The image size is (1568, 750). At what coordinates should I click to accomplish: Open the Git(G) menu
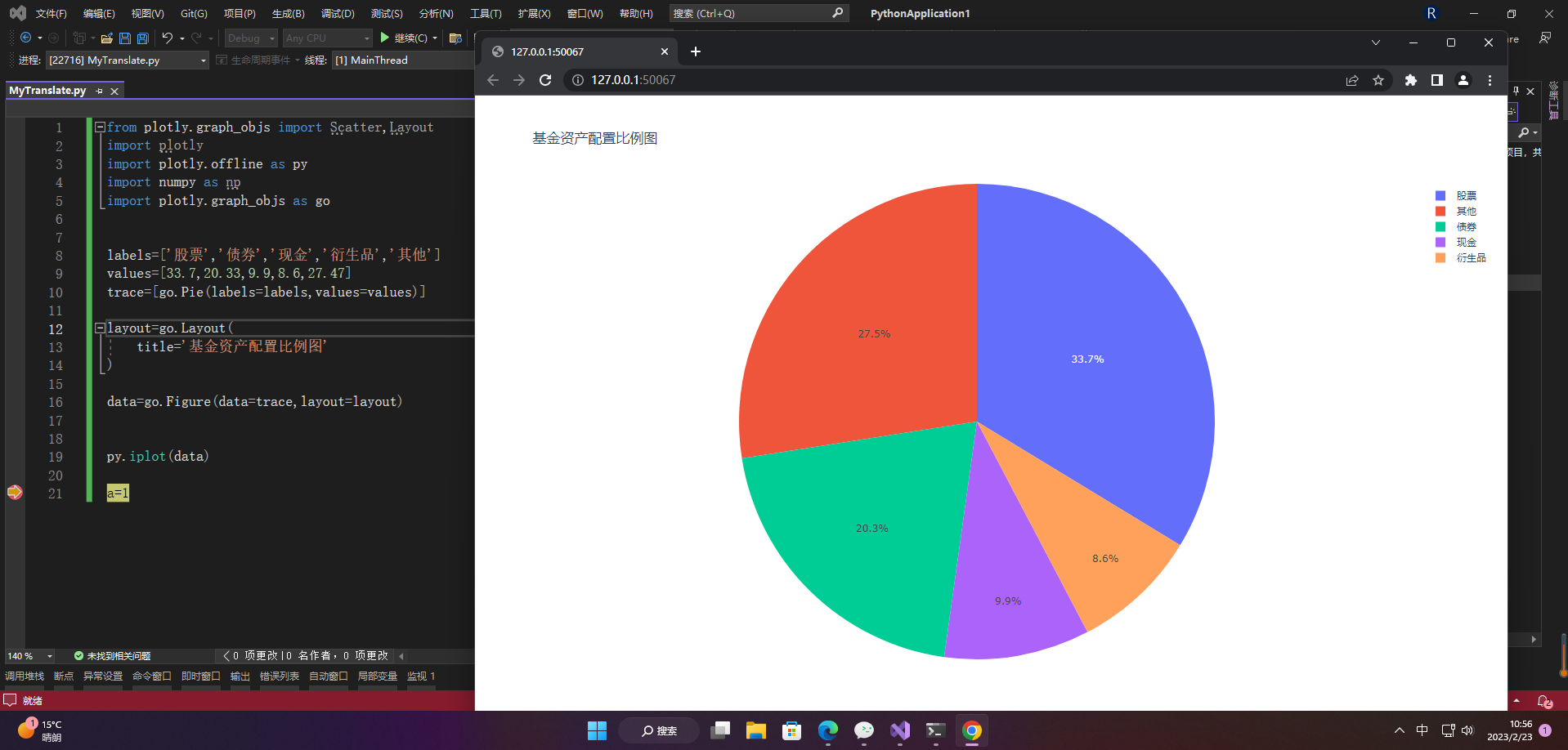pyautogui.click(x=194, y=14)
